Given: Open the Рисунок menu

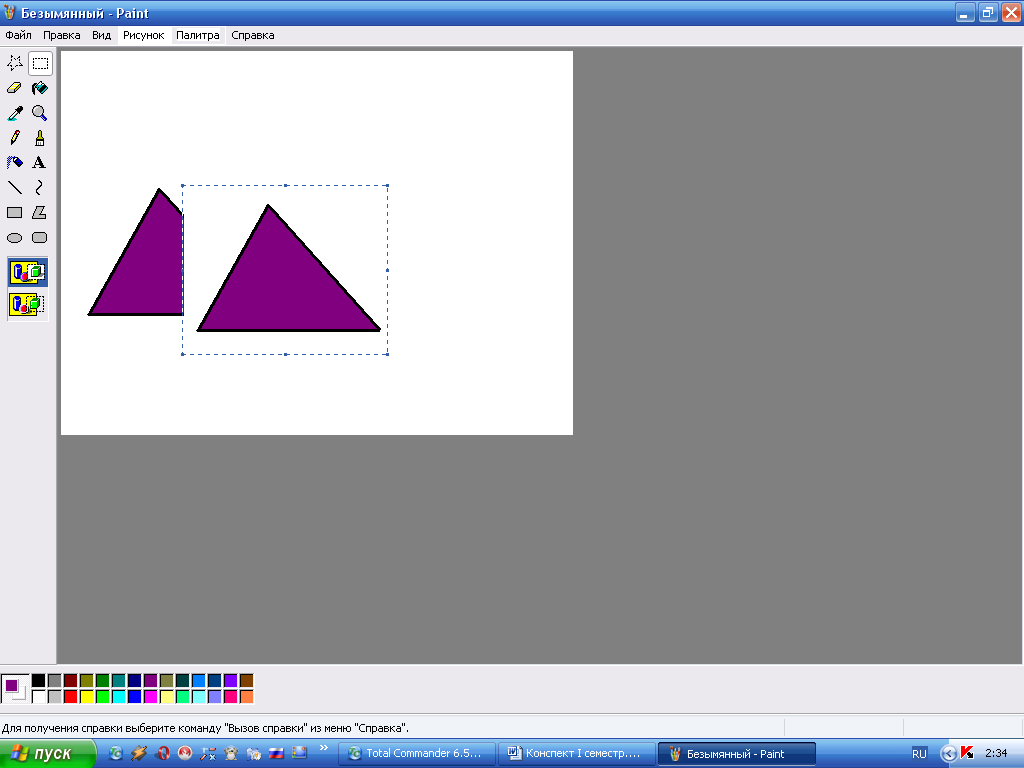Looking at the screenshot, I should 144,35.
